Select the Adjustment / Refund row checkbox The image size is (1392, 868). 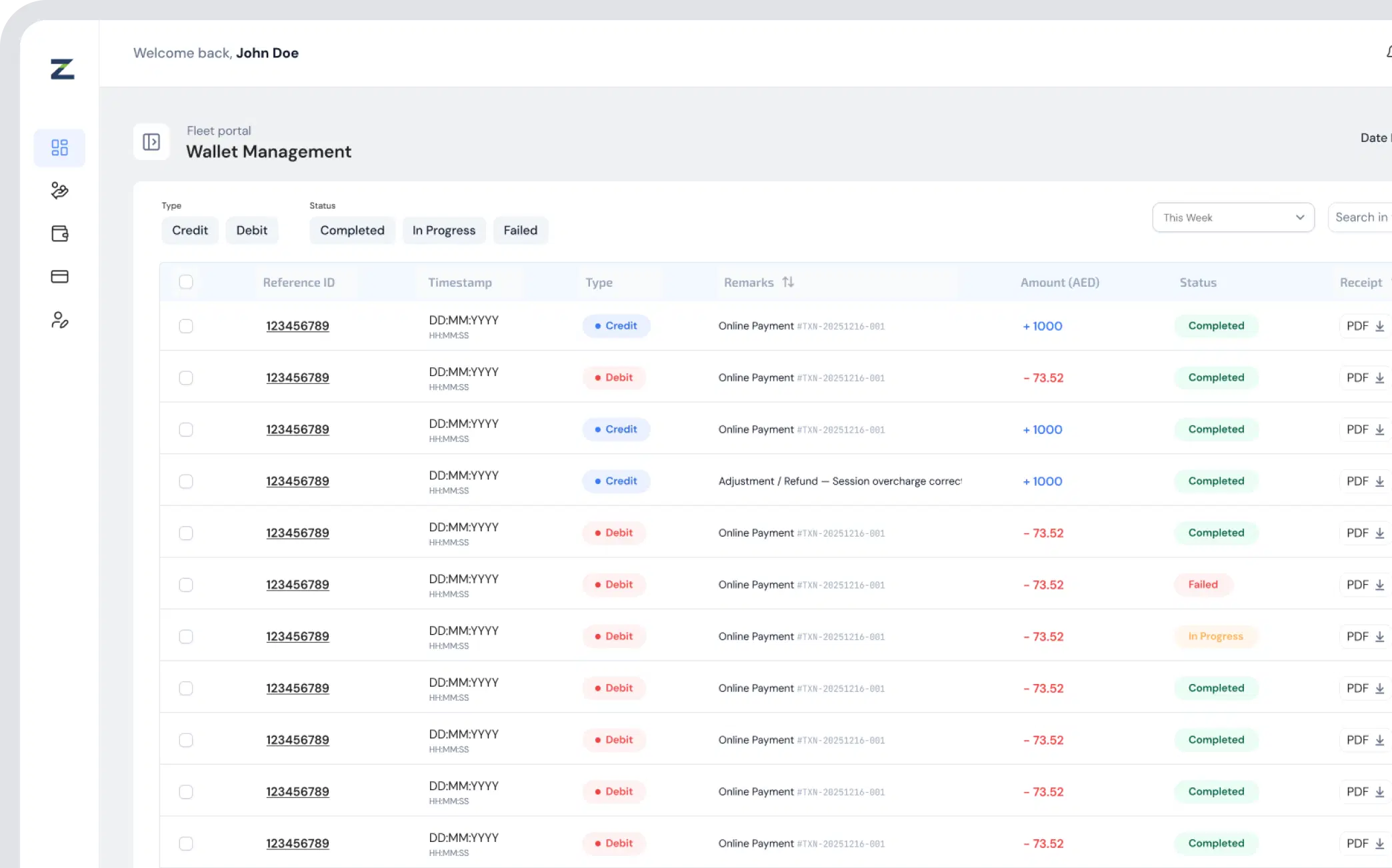click(186, 481)
